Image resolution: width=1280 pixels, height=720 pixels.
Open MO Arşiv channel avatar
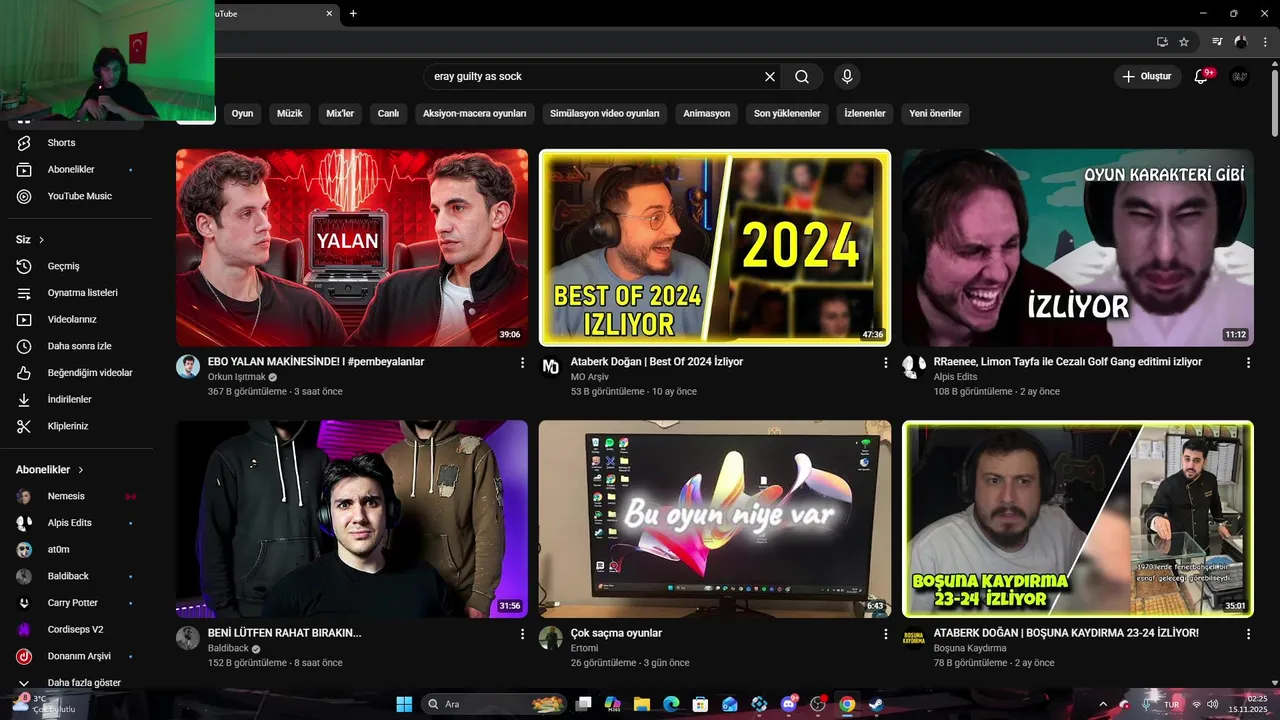[551, 366]
